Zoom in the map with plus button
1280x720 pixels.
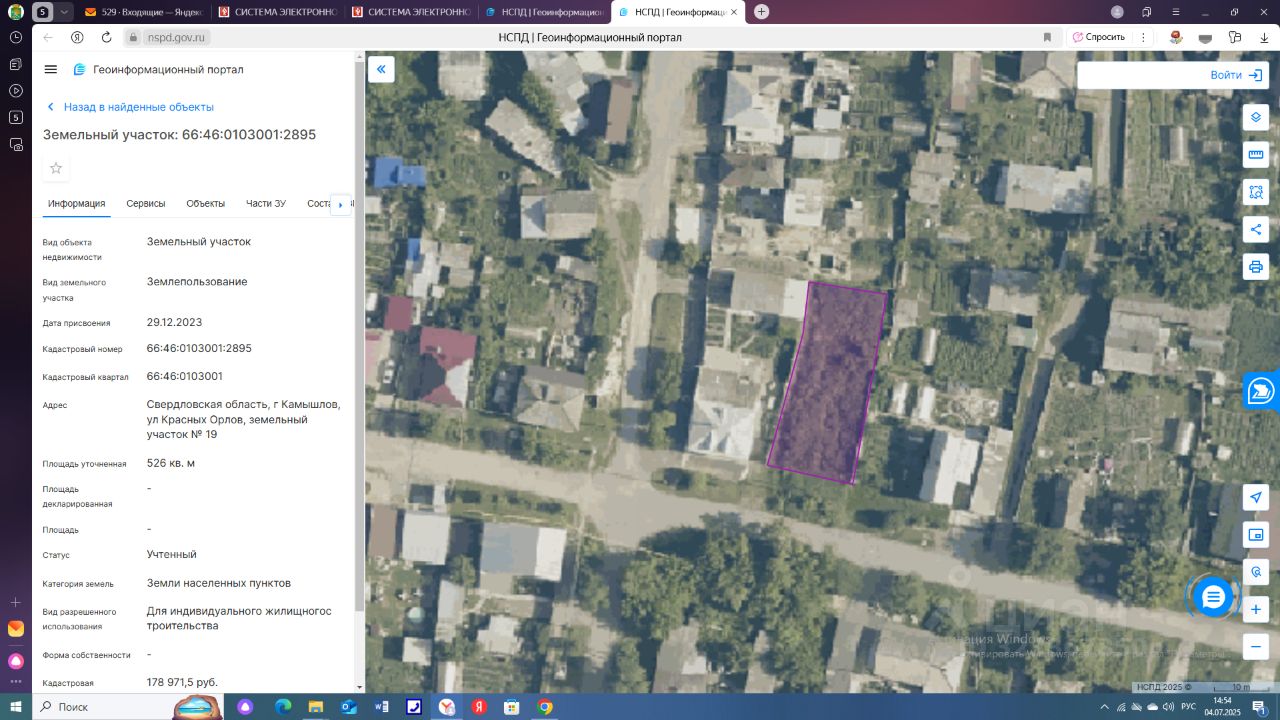1256,609
